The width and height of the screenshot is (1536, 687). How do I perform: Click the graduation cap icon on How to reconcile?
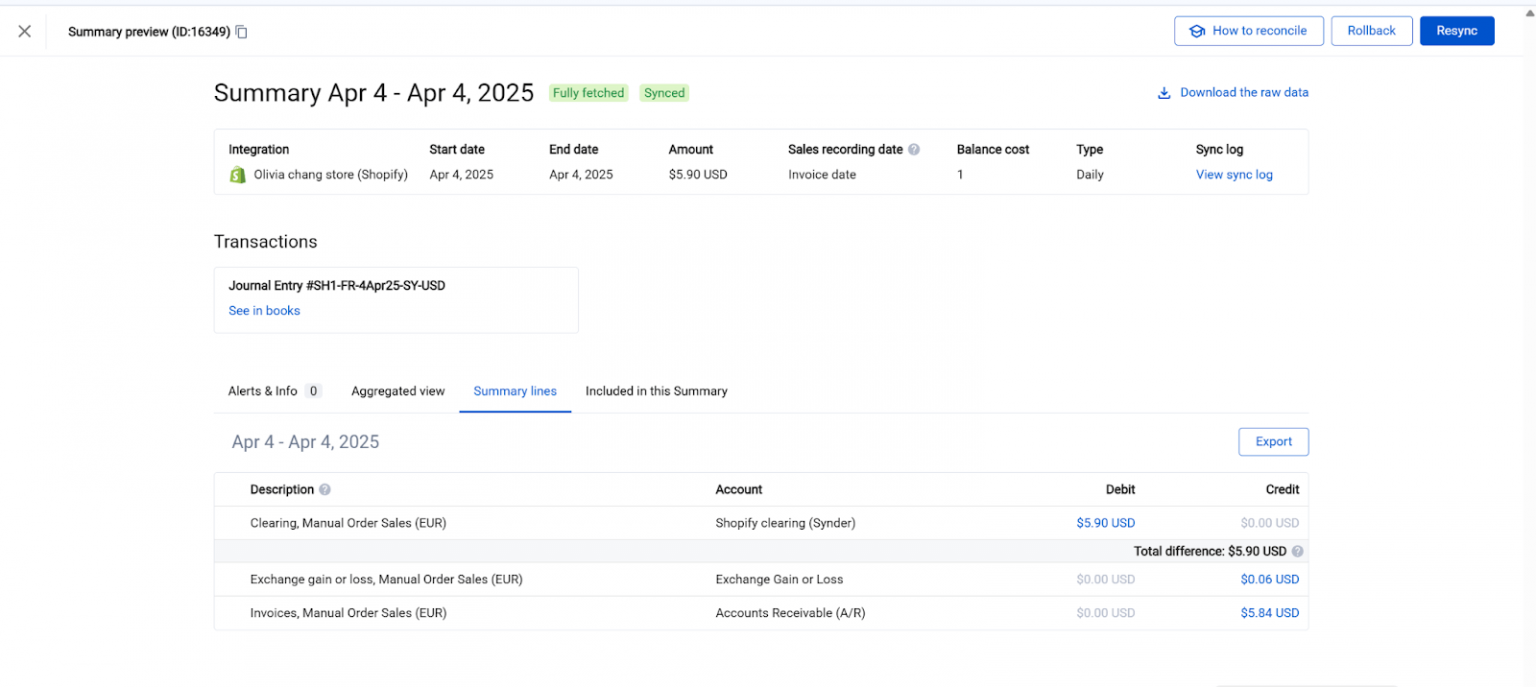(x=1197, y=31)
